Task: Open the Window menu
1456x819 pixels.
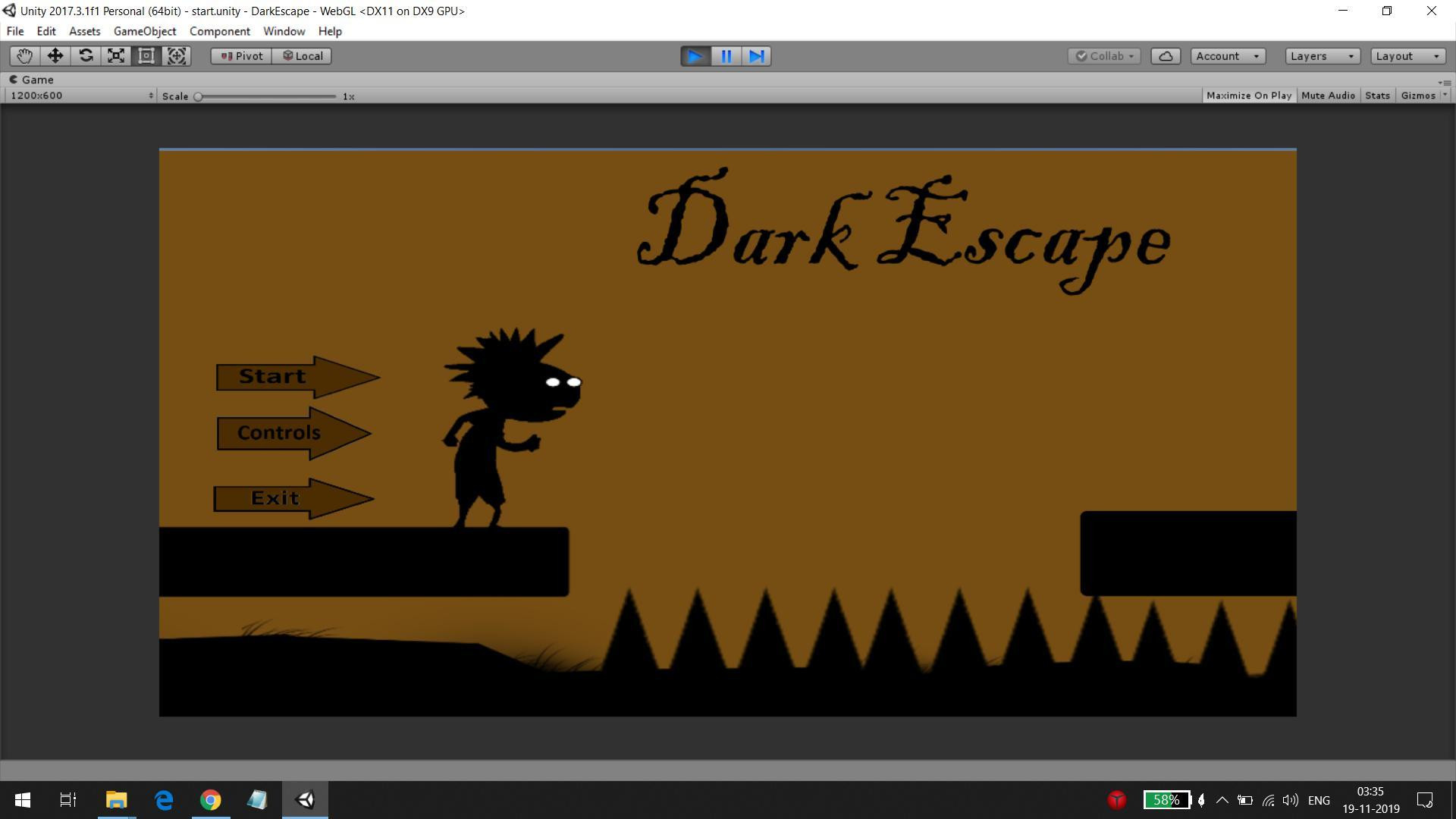Action: point(284,31)
